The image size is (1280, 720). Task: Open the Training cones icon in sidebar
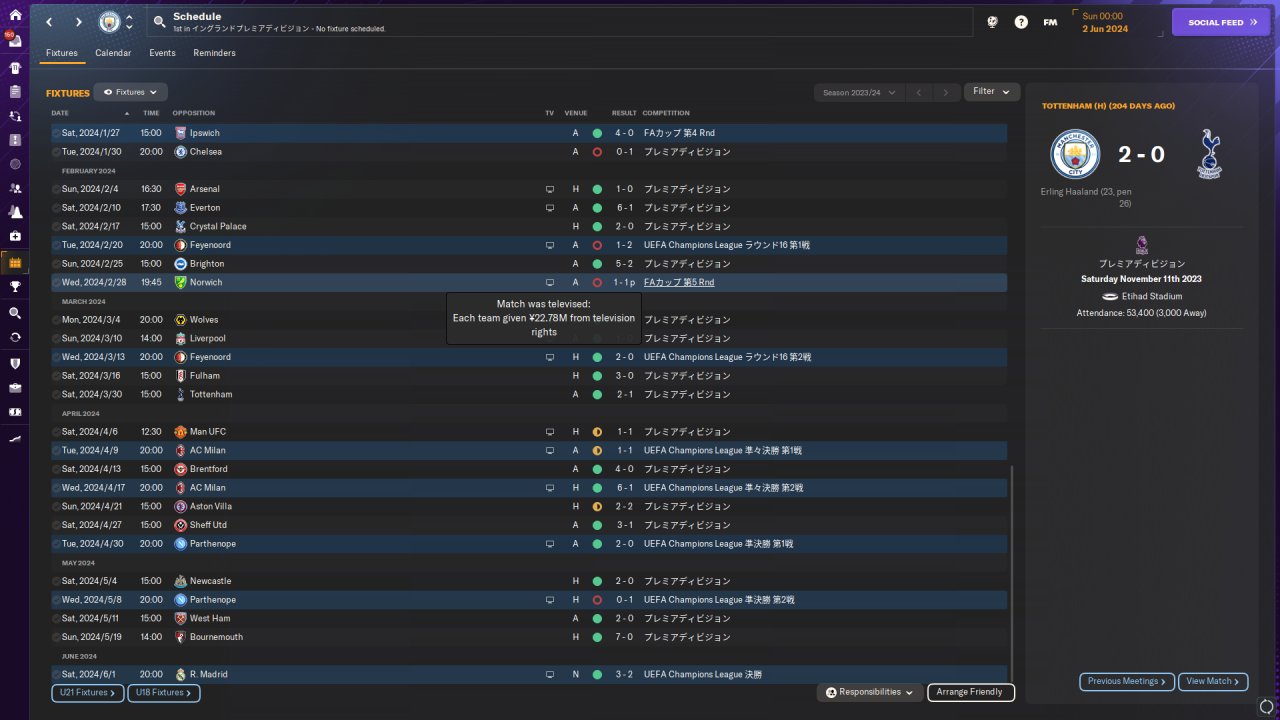(15, 212)
